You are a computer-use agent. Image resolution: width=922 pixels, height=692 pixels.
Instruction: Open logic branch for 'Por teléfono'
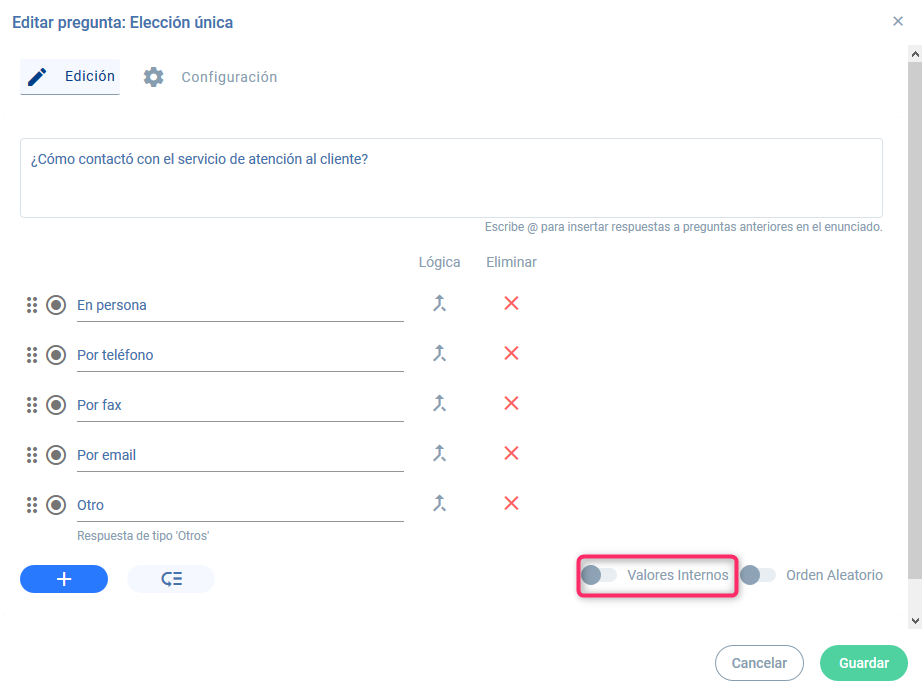(438, 354)
